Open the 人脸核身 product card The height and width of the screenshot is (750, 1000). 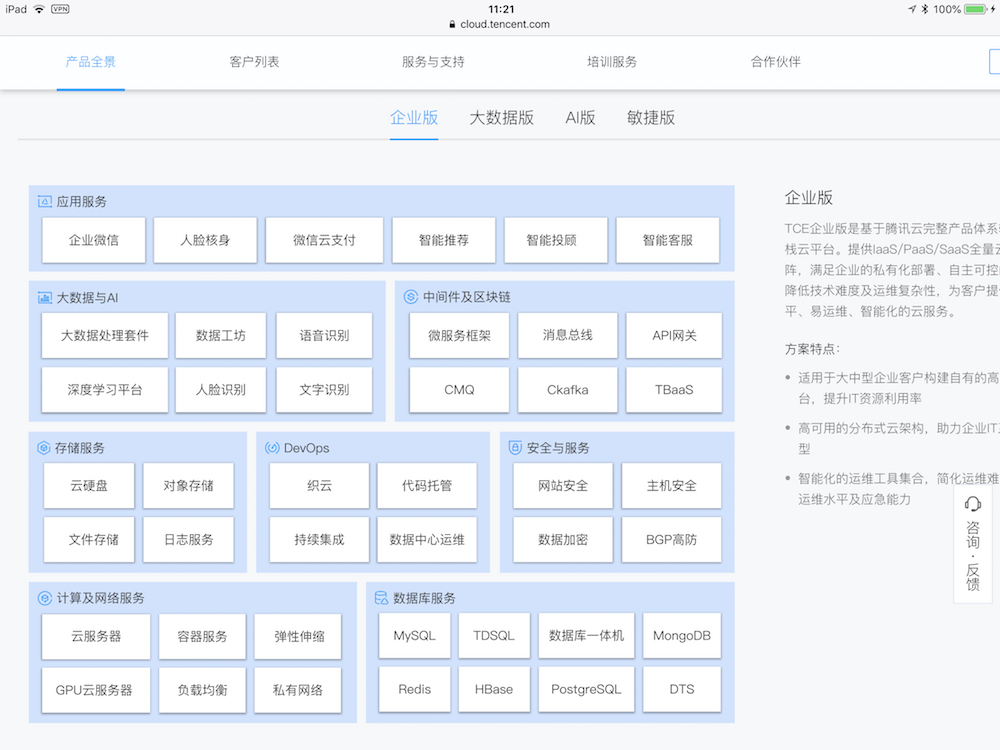click(205, 240)
